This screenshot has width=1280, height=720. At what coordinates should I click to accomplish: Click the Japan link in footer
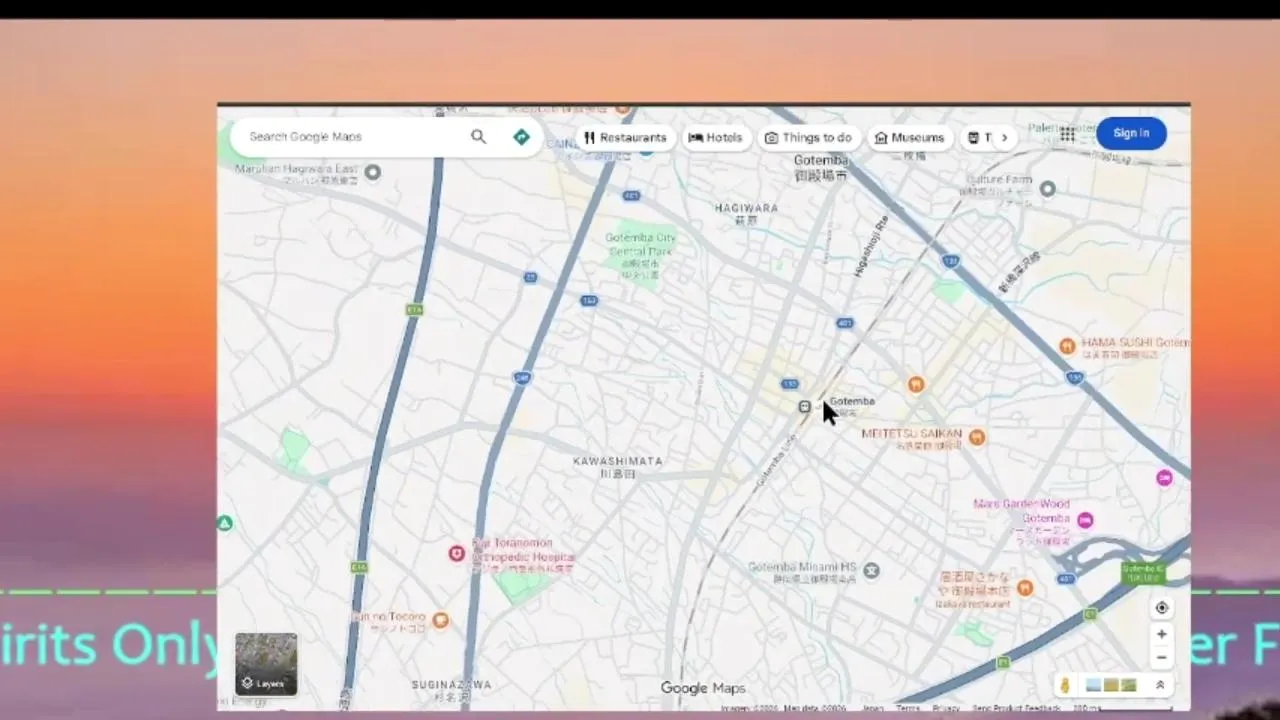873,708
